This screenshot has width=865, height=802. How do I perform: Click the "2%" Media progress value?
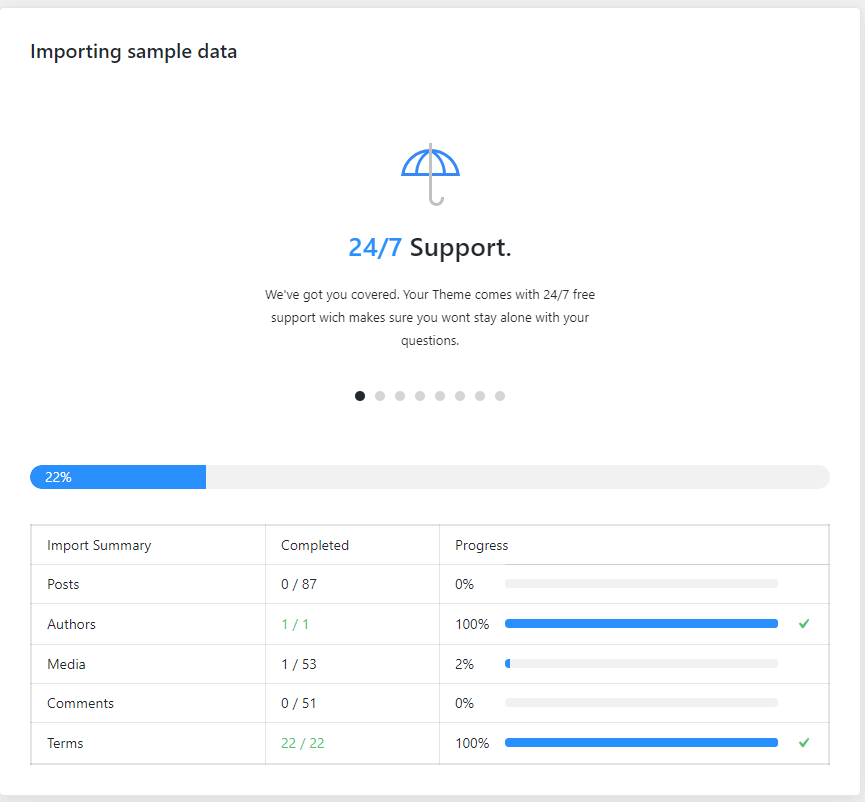point(464,664)
